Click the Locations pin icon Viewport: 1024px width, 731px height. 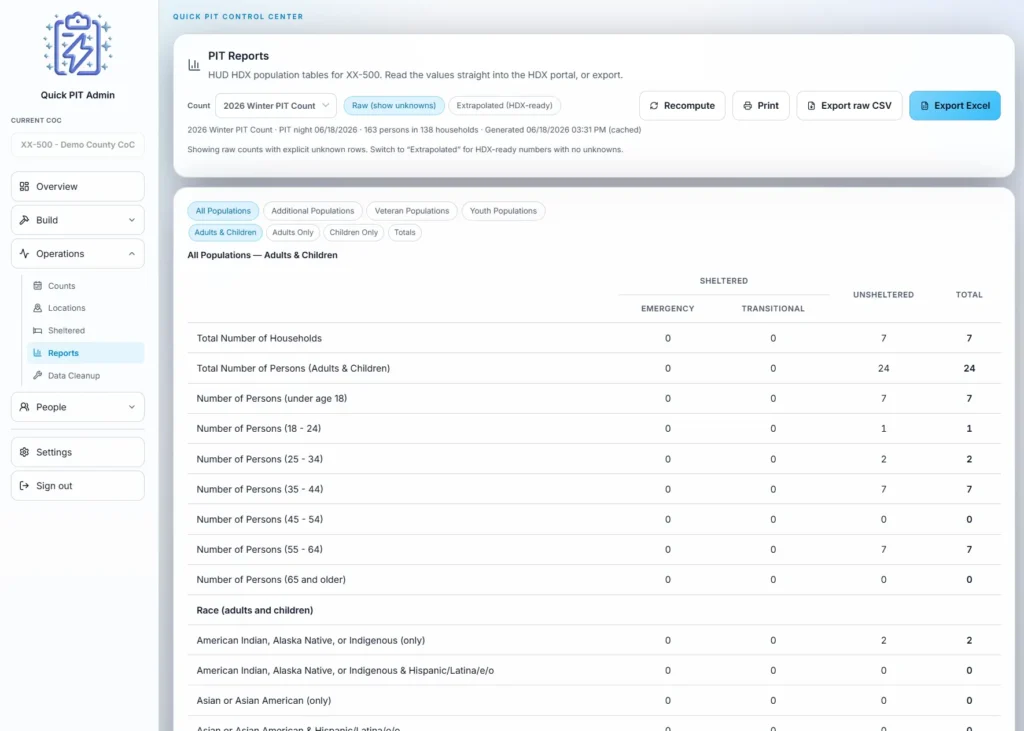click(38, 308)
